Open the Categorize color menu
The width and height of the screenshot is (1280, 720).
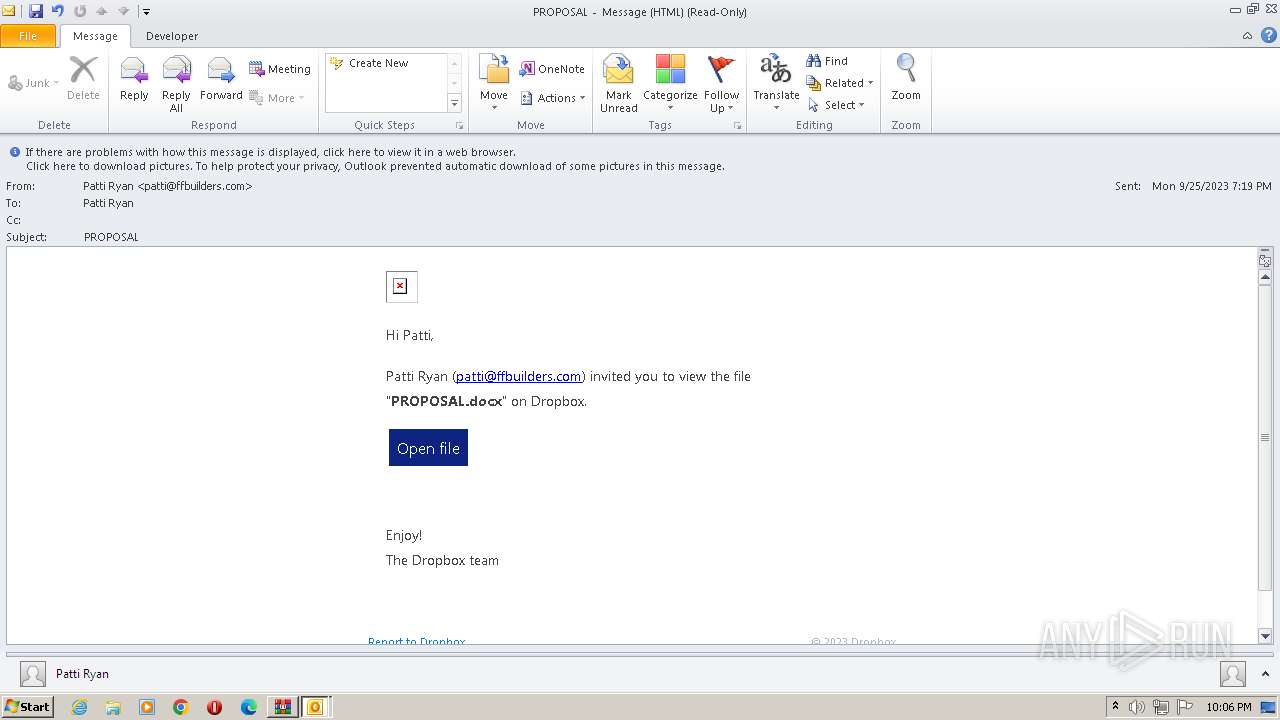(x=670, y=83)
